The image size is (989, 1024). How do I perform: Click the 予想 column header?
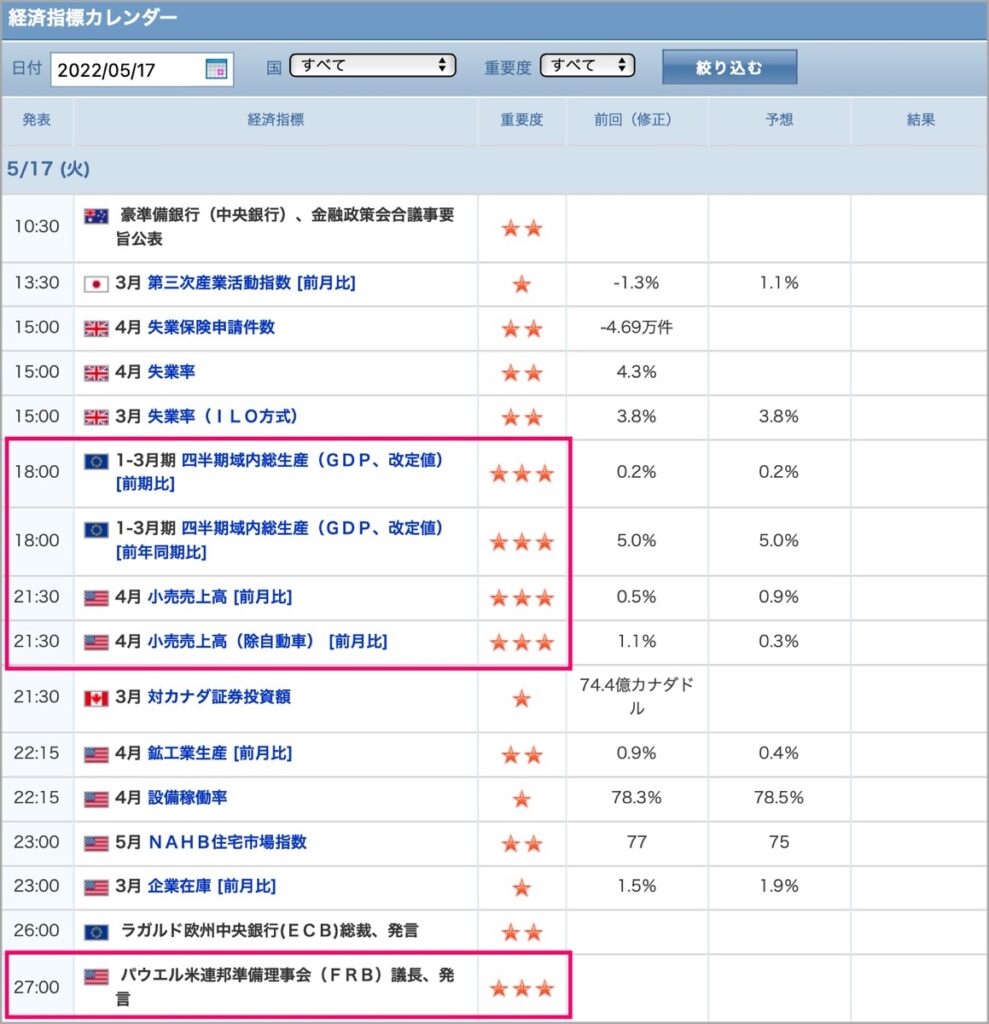click(779, 120)
